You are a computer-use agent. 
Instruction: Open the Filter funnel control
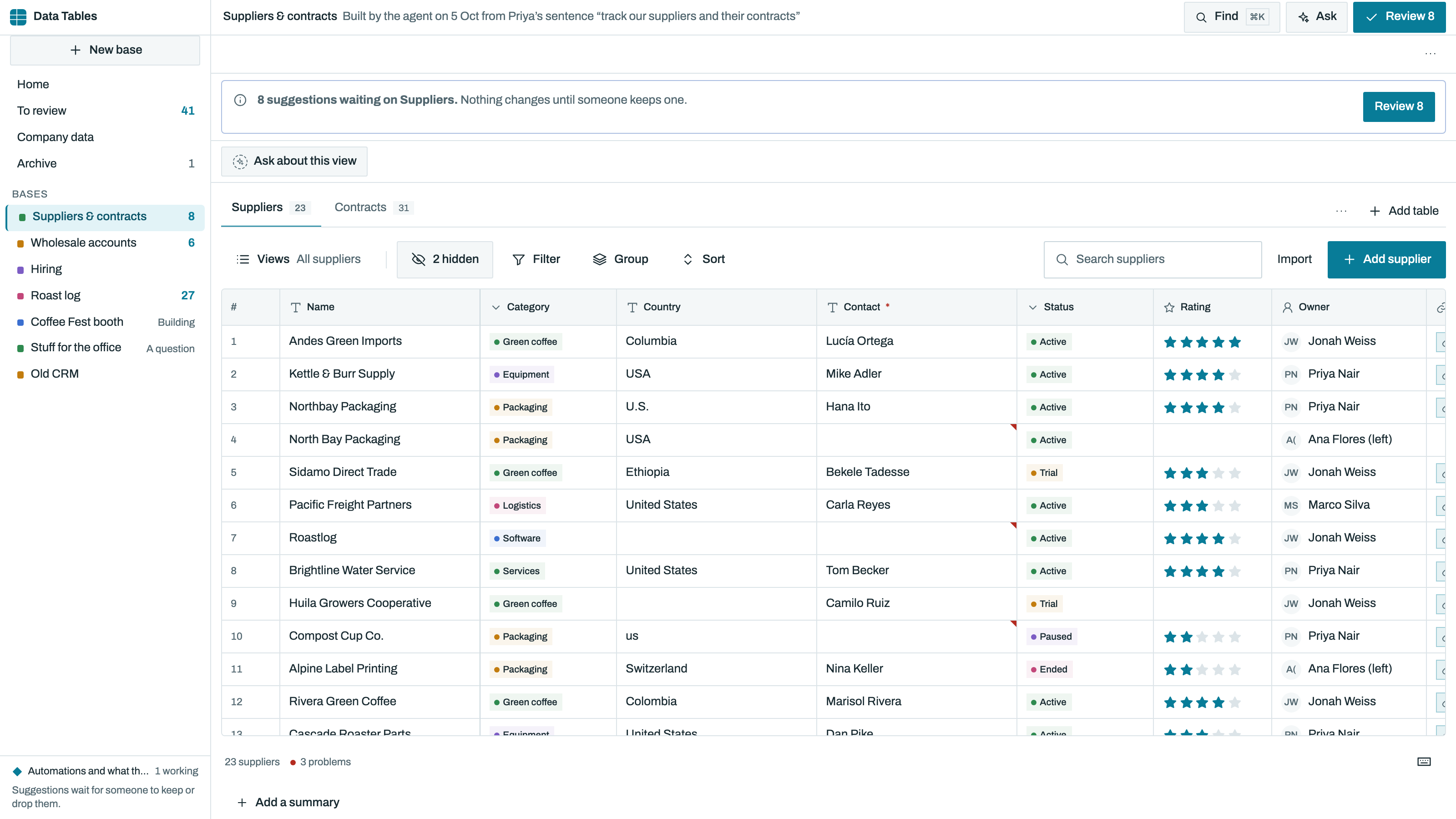point(536,259)
